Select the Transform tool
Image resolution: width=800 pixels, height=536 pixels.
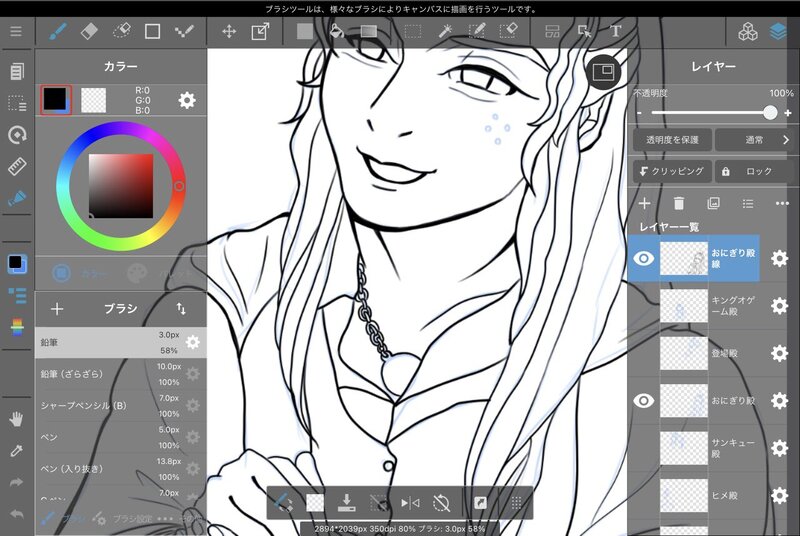[260, 31]
